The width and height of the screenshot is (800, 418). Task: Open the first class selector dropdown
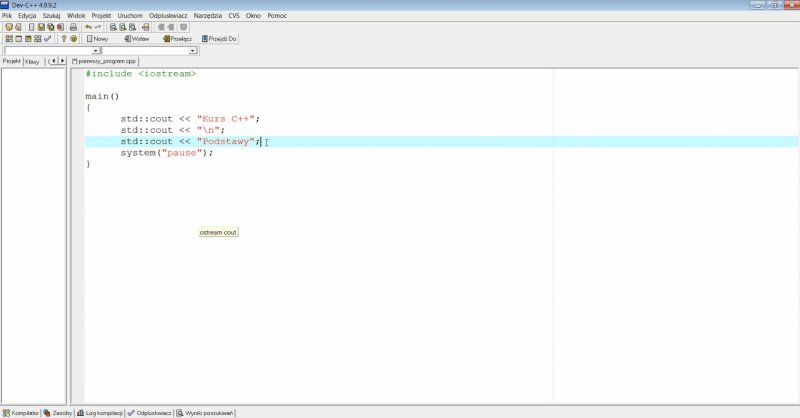(96, 50)
